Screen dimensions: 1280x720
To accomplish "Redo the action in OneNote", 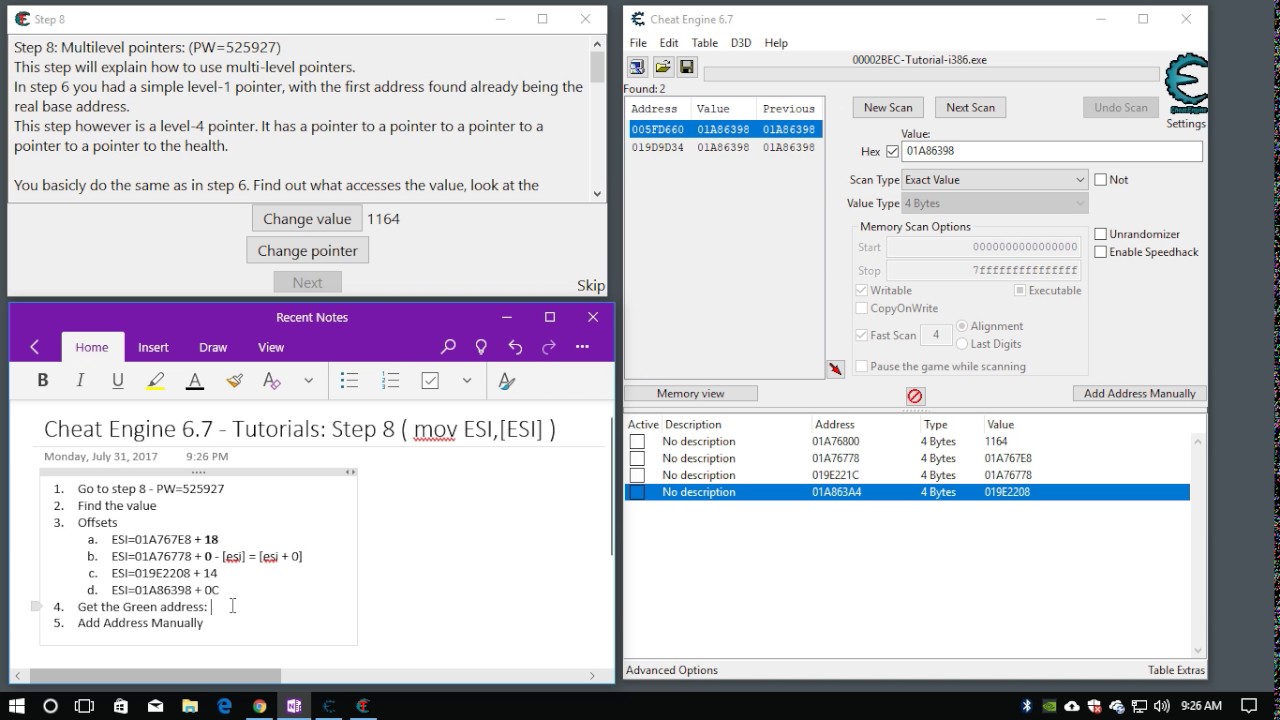I will click(x=548, y=347).
